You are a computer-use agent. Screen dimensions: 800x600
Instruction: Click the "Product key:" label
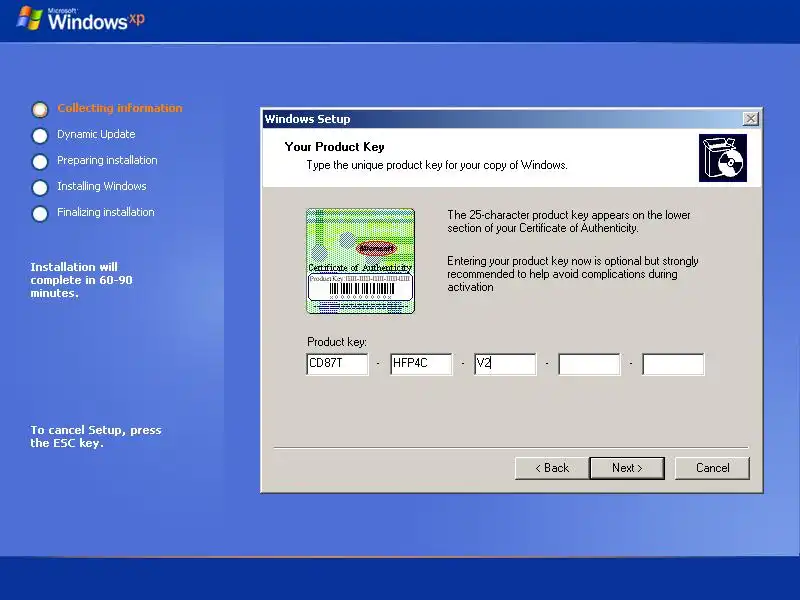coord(337,341)
